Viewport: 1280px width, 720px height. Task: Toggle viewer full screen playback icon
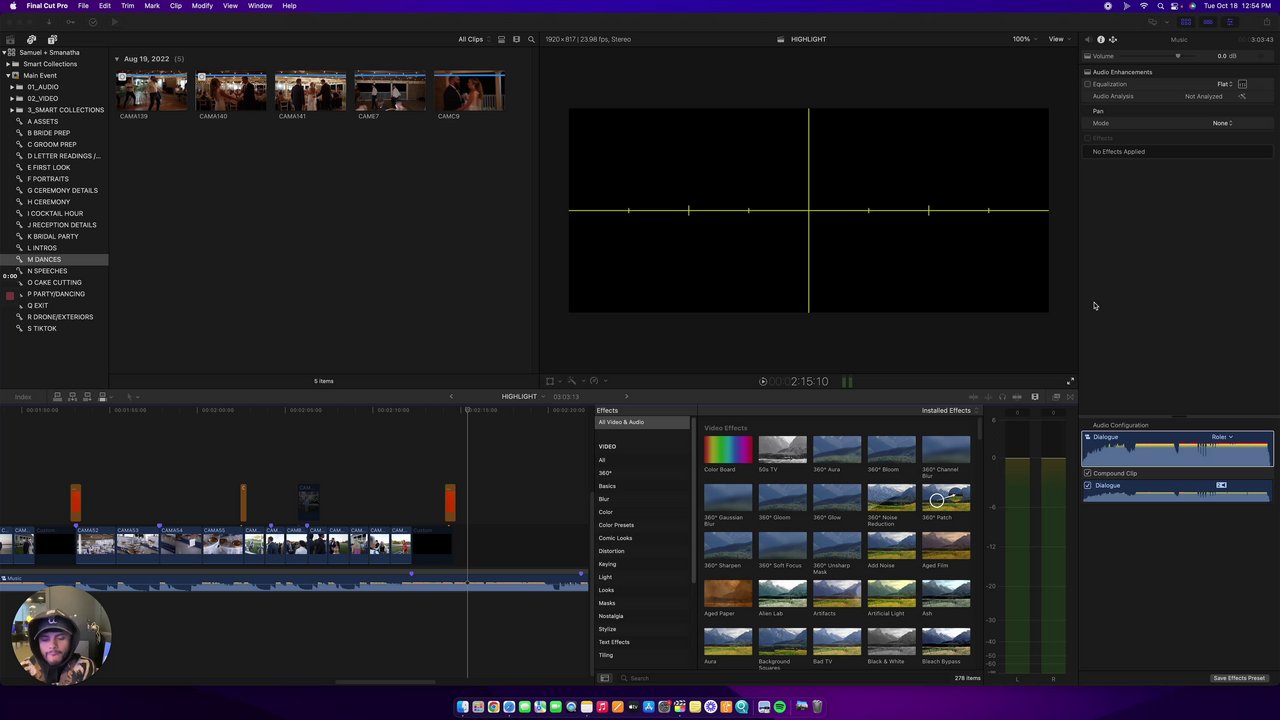coord(1070,381)
